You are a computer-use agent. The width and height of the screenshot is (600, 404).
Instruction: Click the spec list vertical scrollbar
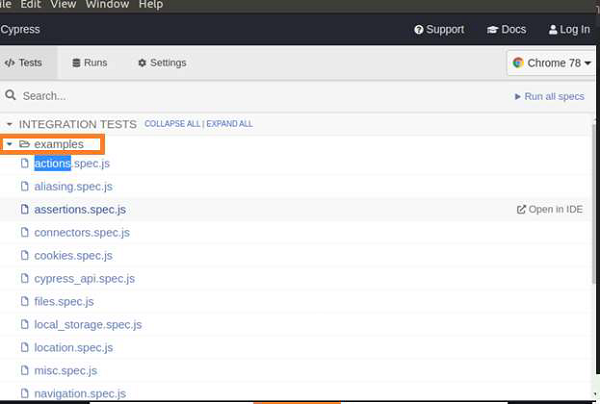594,203
